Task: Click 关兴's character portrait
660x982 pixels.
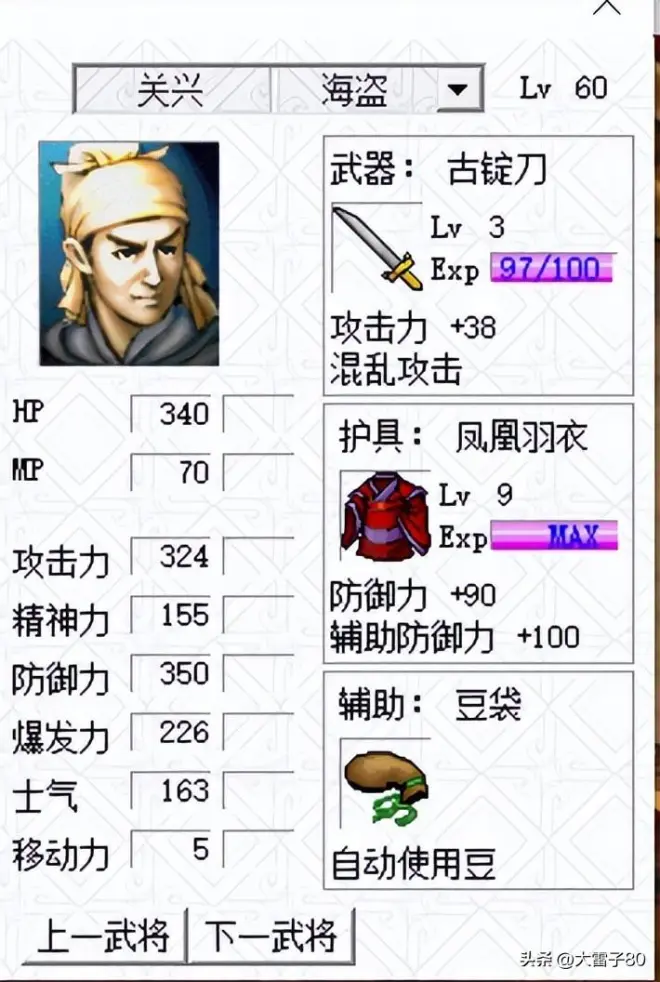Action: [129, 253]
